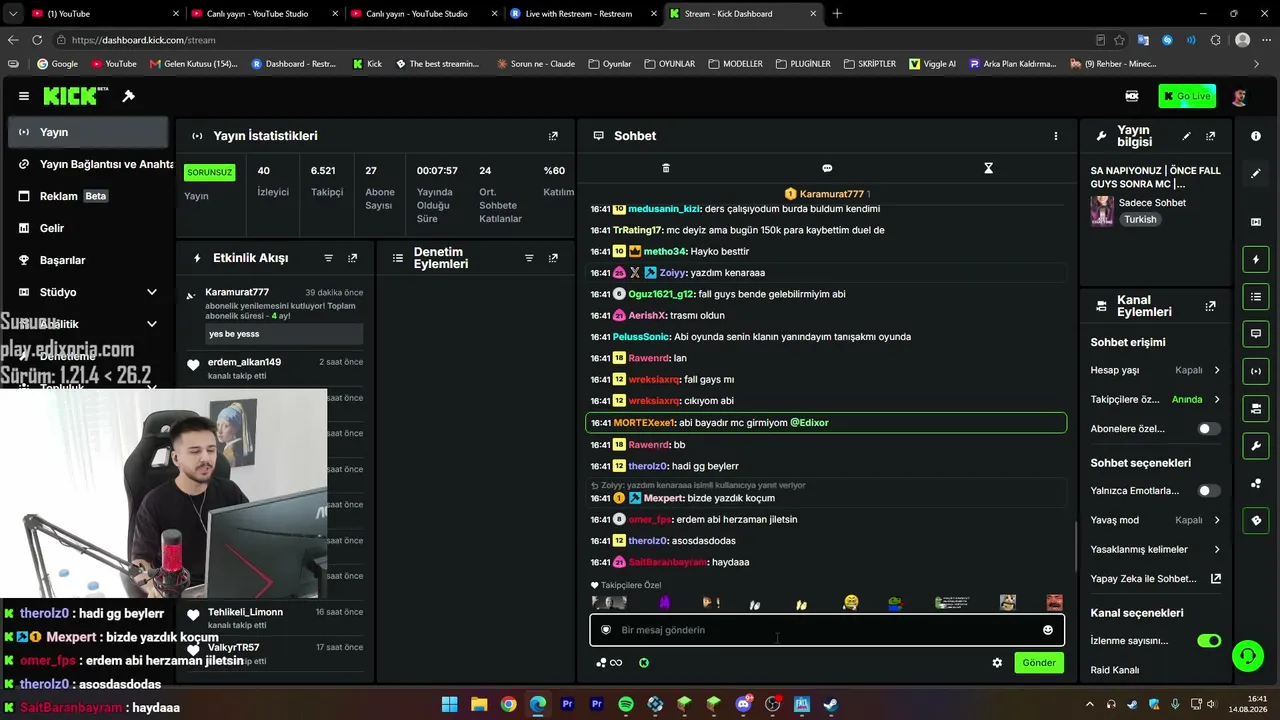Open the Etkinlik Akışı filter icon

tap(328, 258)
